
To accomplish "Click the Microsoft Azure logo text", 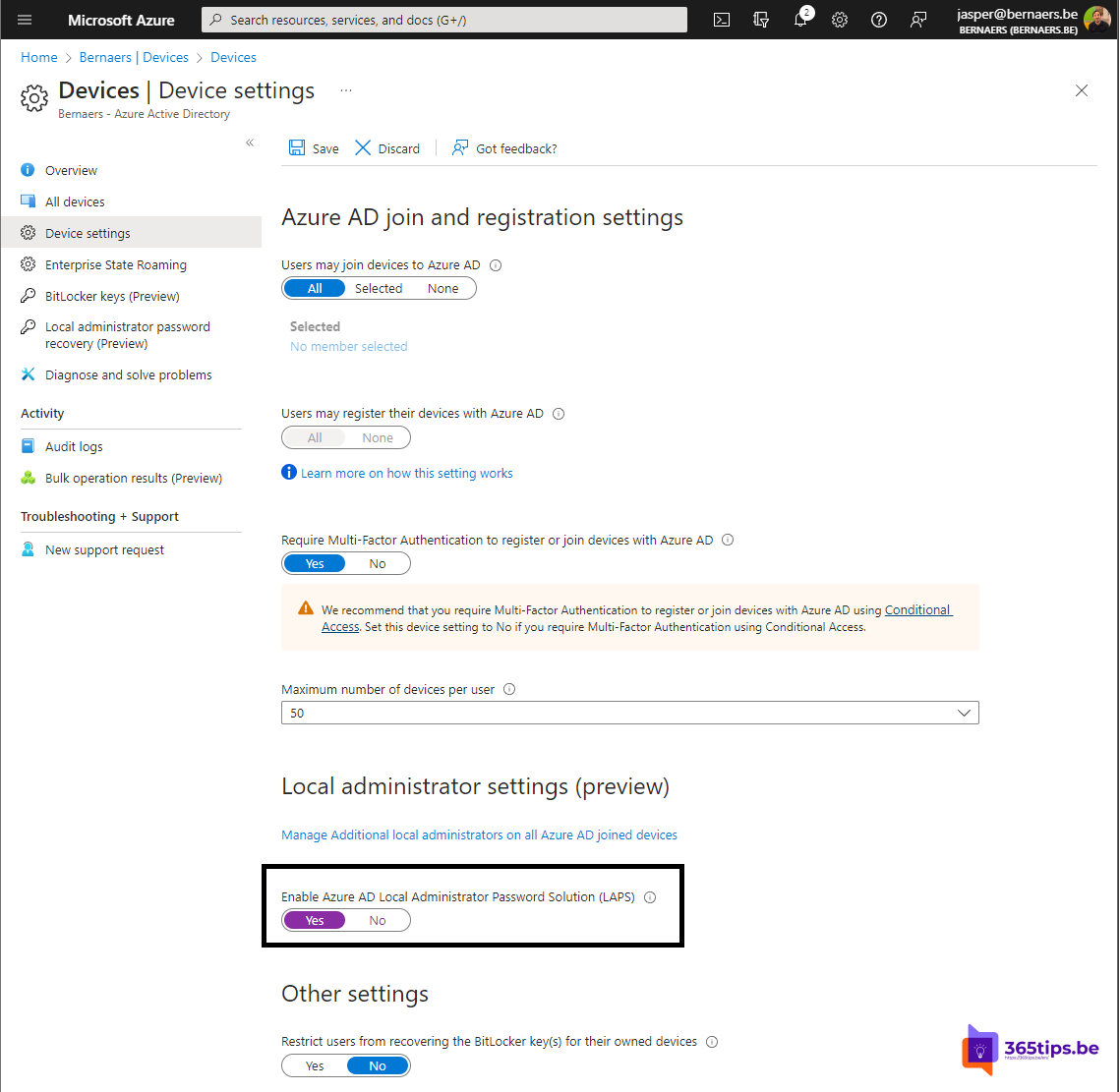I will [121, 20].
